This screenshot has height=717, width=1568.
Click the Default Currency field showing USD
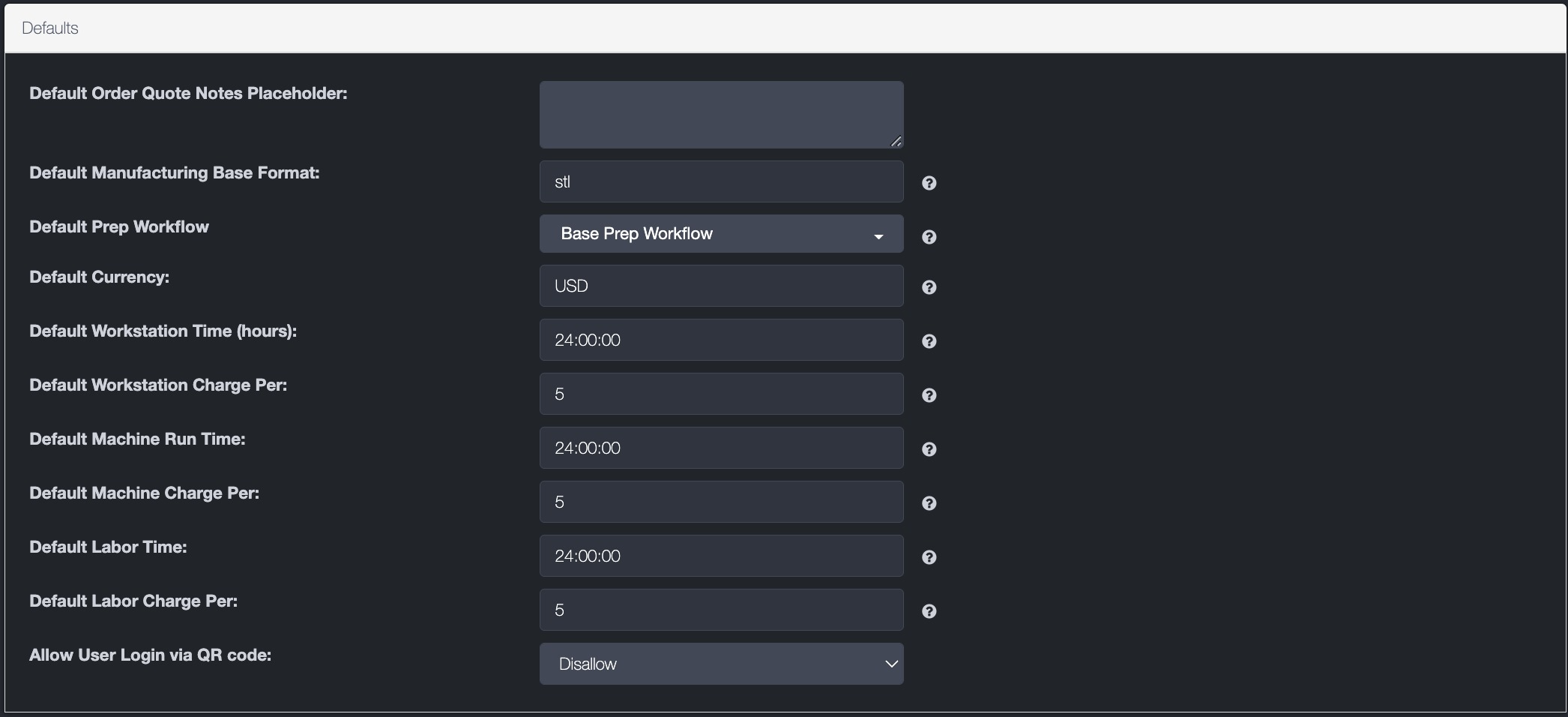(720, 286)
